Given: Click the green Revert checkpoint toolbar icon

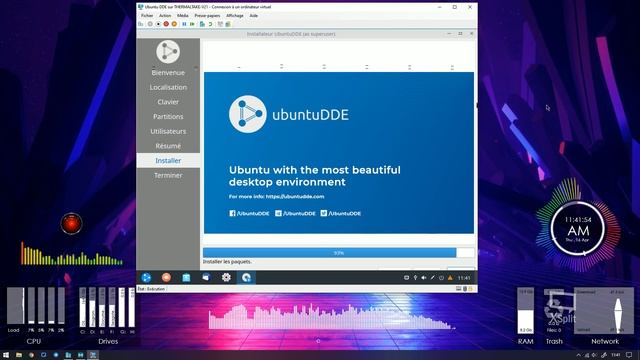Looking at the screenshot, I should point(210,24).
